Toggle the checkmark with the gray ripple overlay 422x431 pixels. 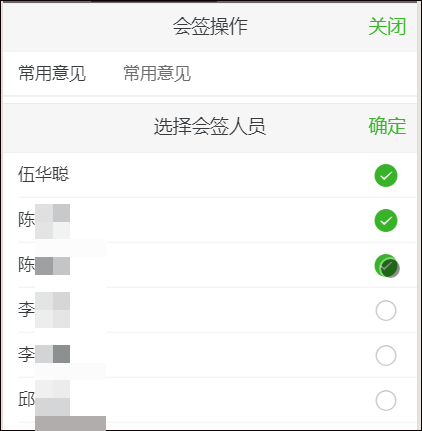[386, 266]
